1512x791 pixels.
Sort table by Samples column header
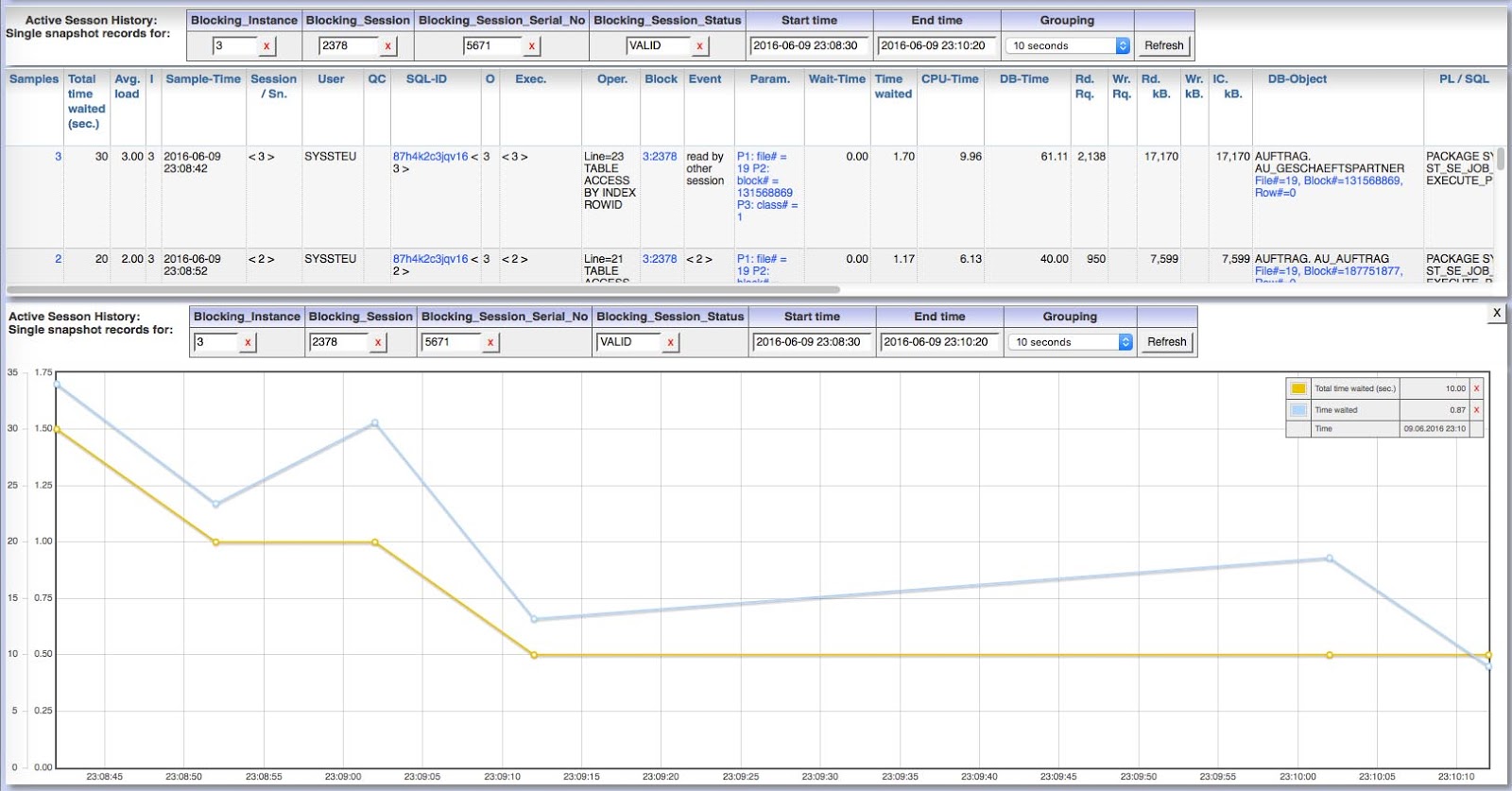(34, 79)
